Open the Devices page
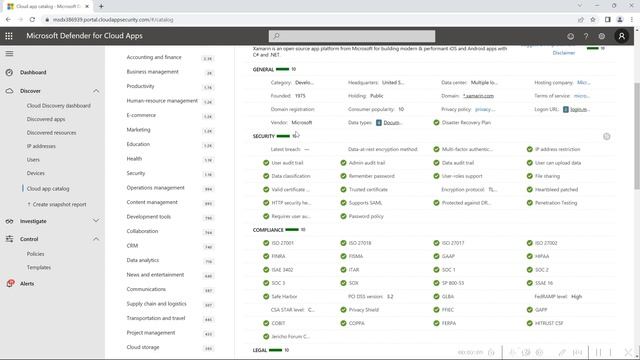This screenshot has height=360, width=640. tap(36, 173)
